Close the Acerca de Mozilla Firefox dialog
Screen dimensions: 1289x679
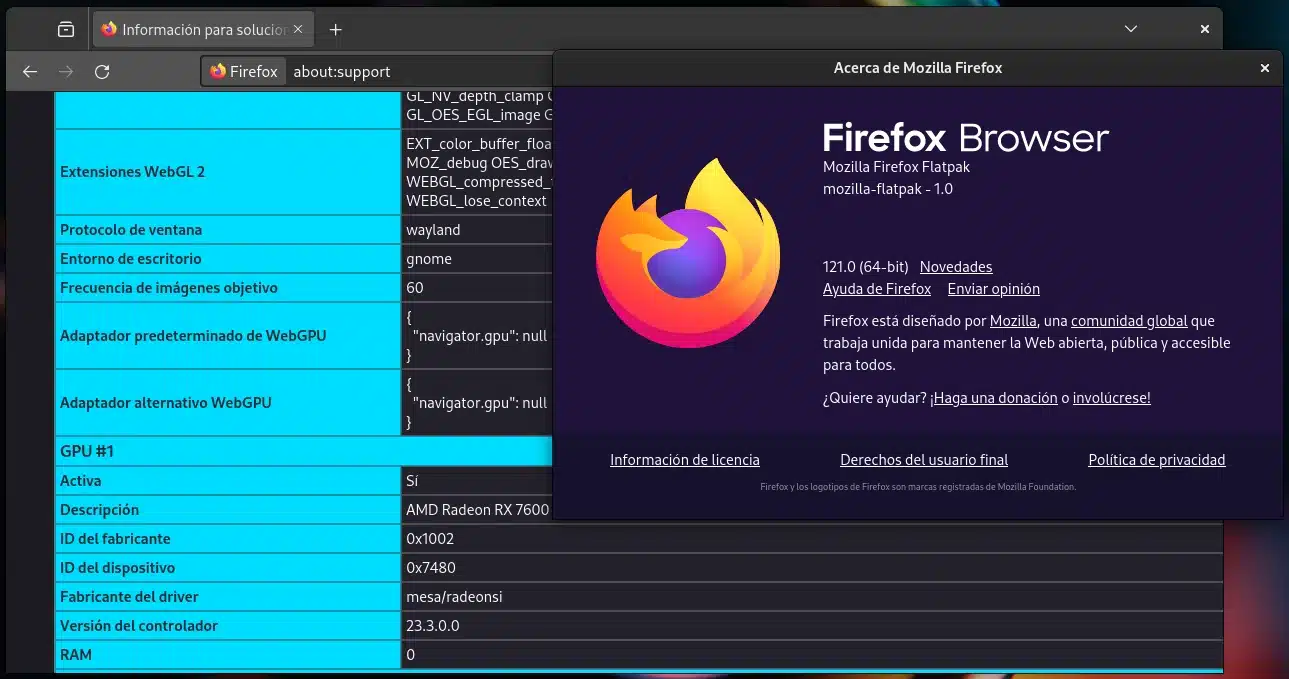[x=1265, y=68]
